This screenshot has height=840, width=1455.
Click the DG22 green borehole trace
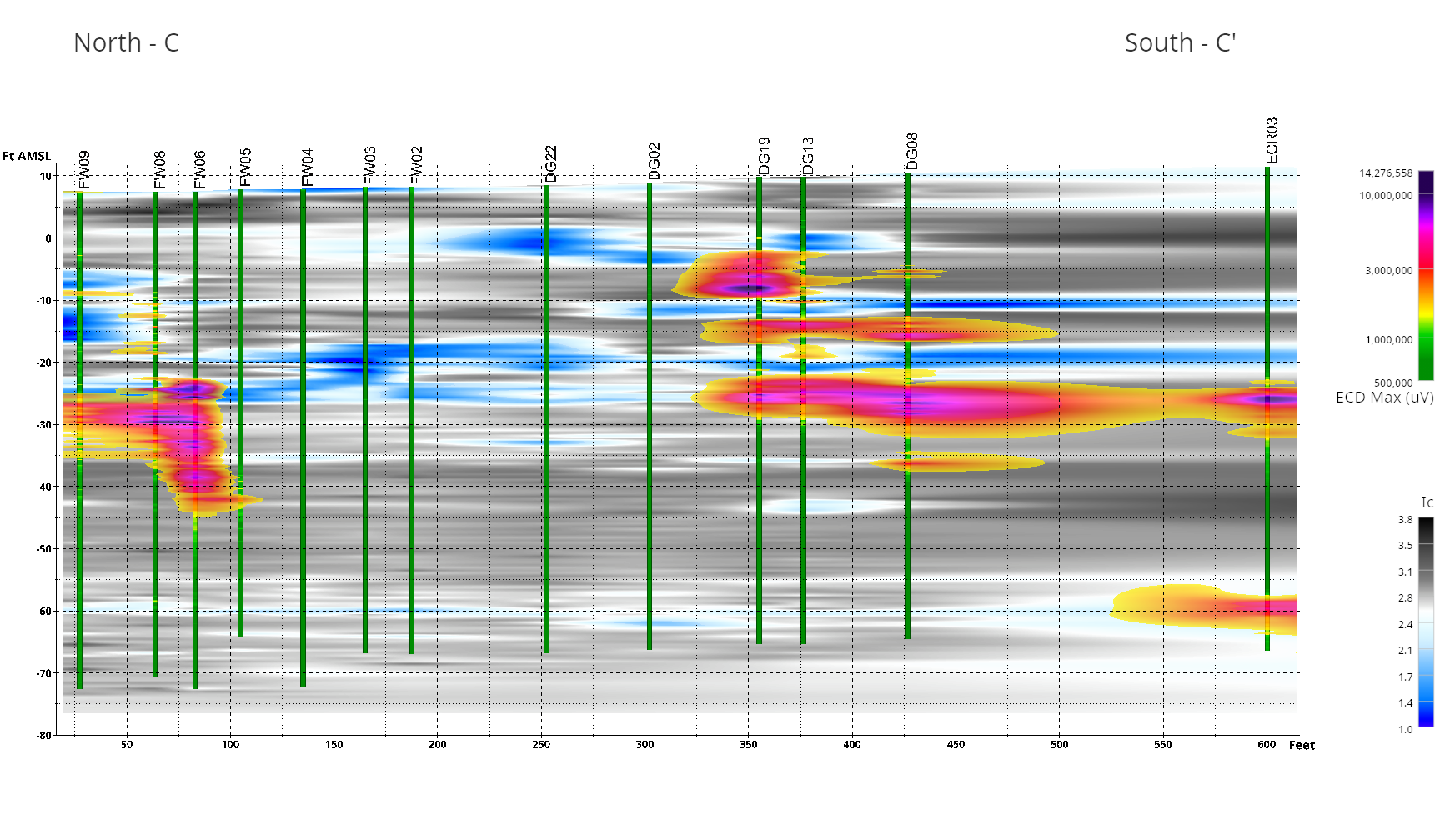(546, 419)
